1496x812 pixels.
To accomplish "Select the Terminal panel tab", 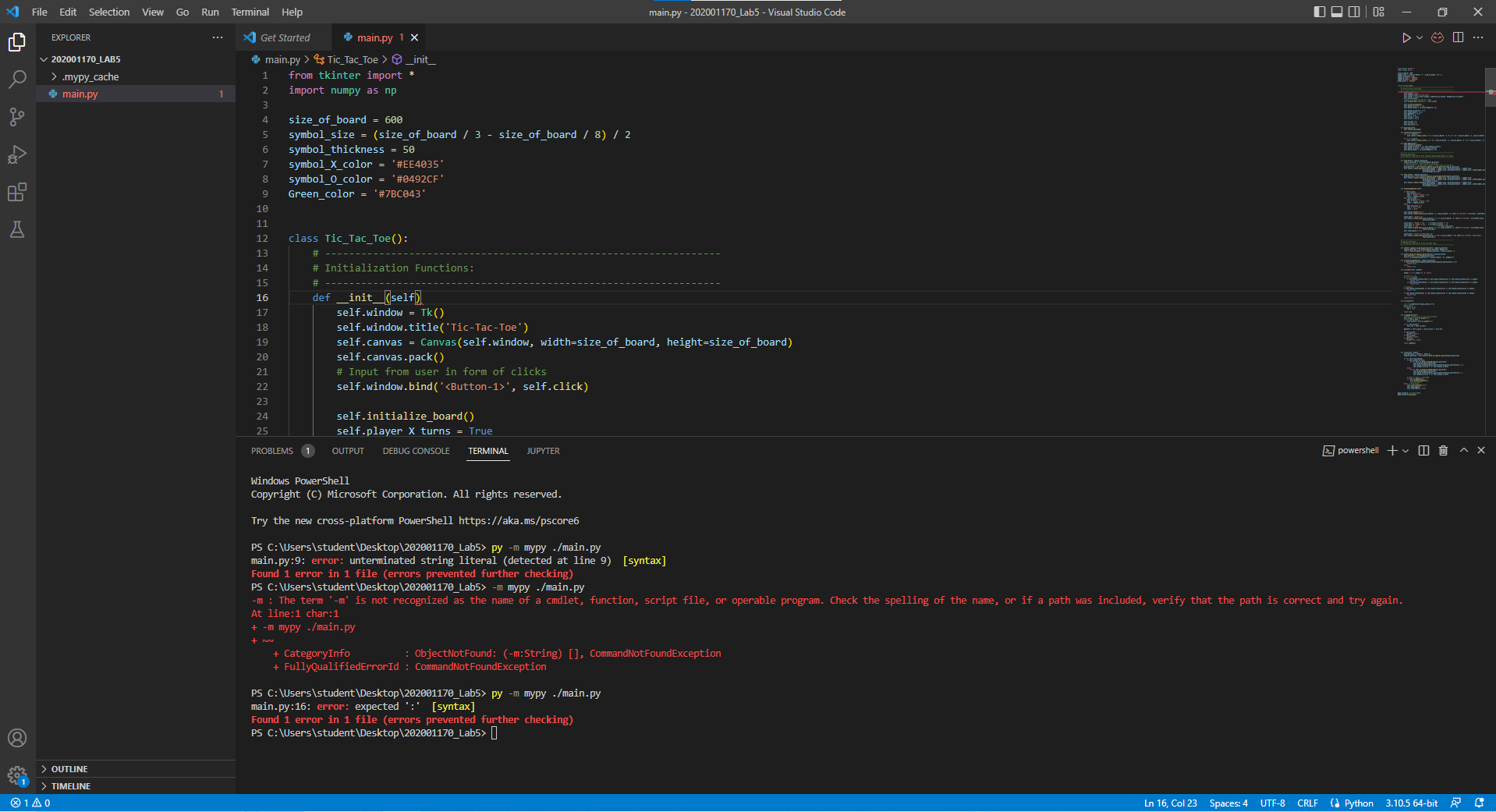I will tap(488, 451).
